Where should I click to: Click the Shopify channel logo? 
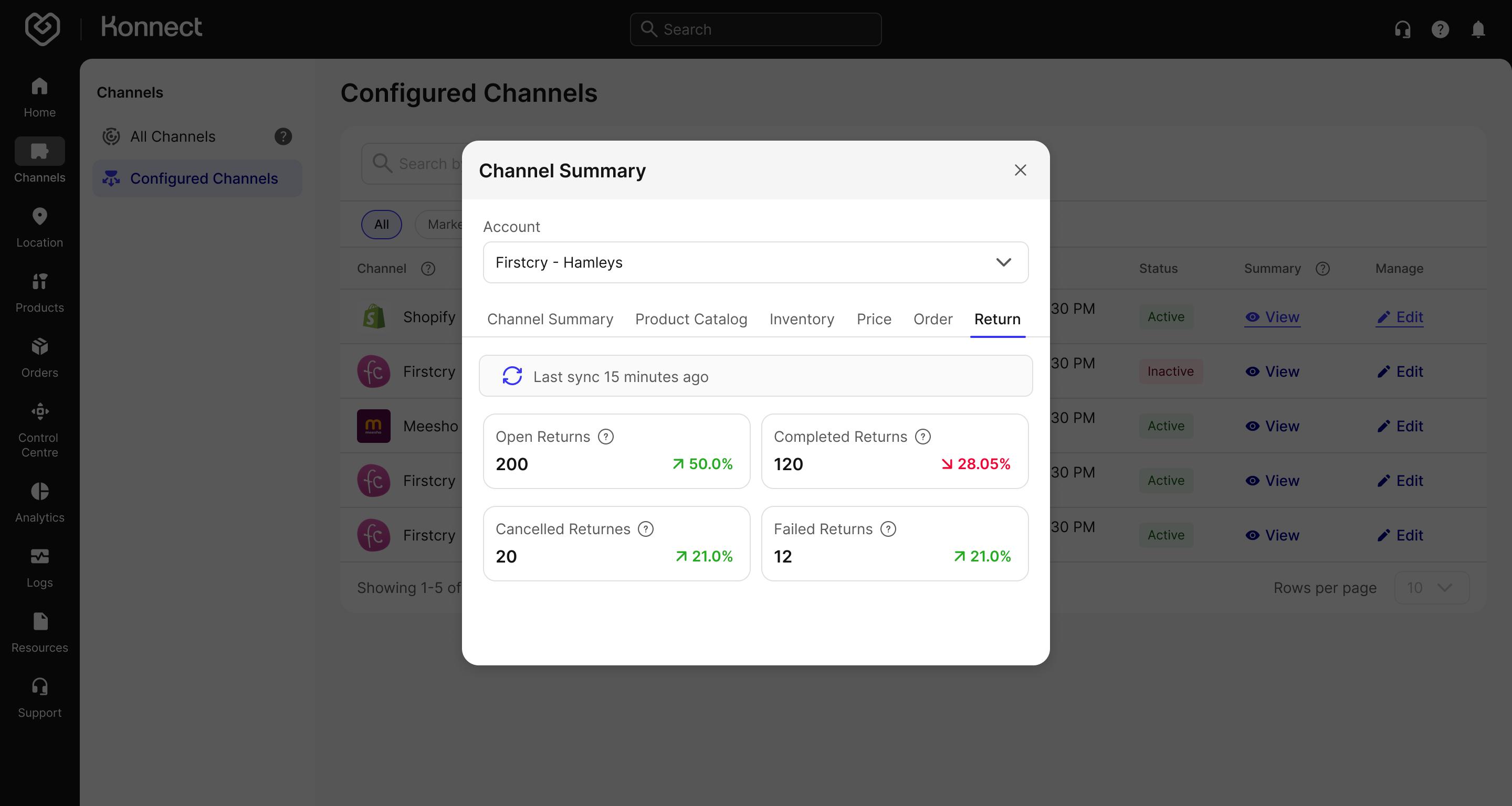point(374,317)
